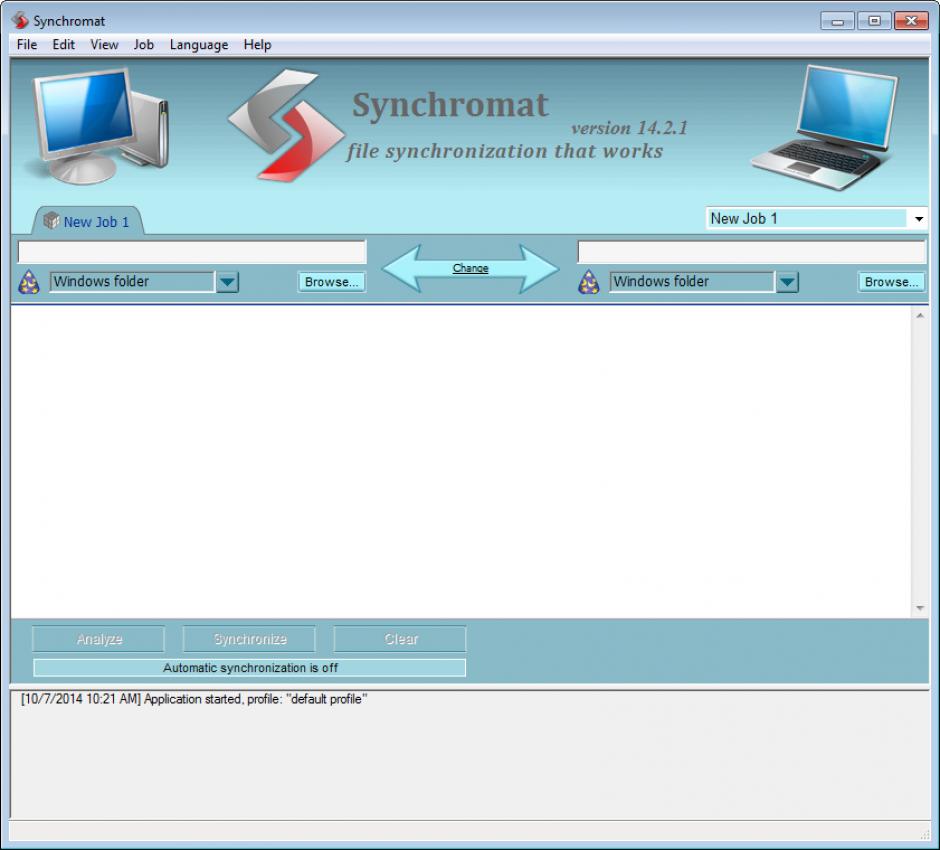Click the Analyze button

(99, 639)
